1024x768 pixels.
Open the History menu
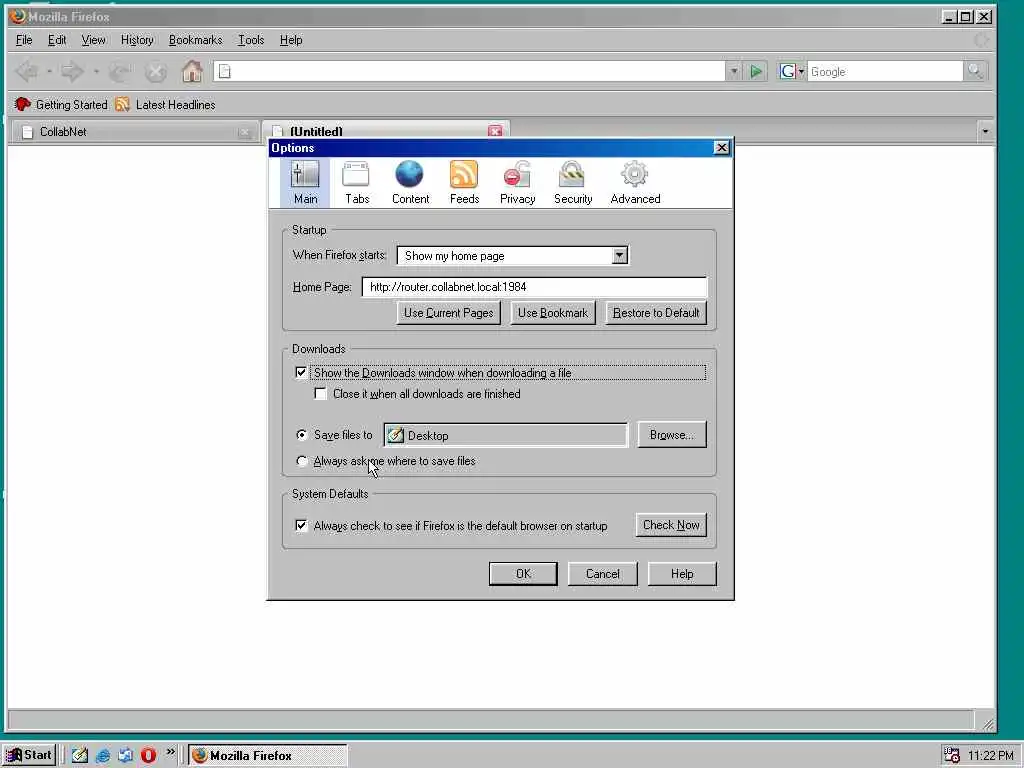137,40
